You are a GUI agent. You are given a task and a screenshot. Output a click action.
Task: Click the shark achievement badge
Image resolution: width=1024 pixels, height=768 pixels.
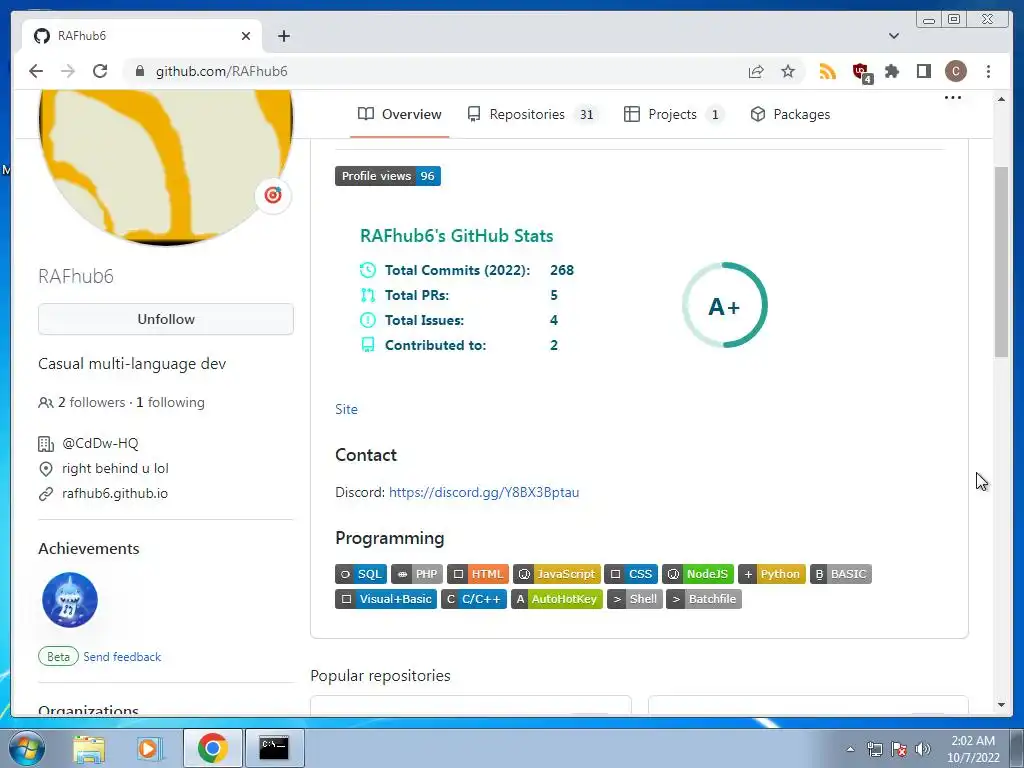[70, 600]
